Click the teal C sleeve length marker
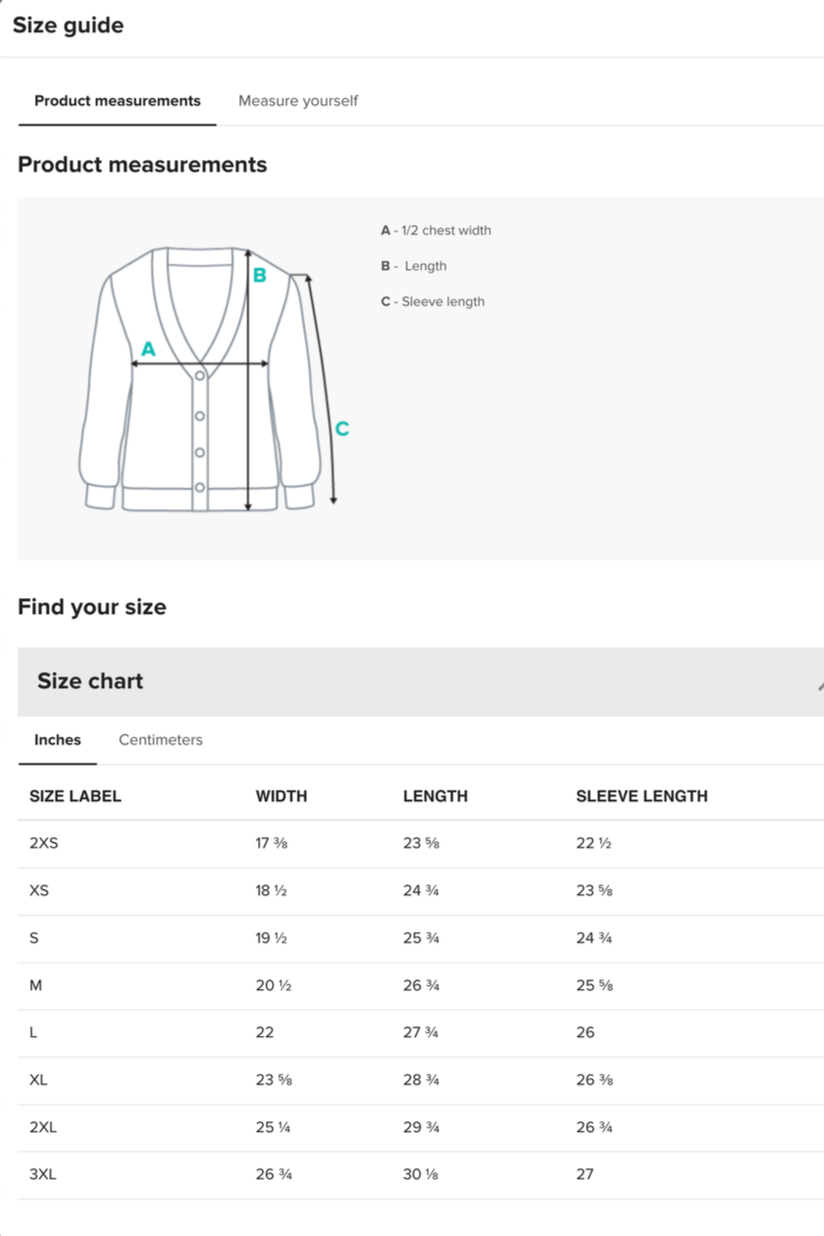The image size is (824, 1236). pyautogui.click(x=342, y=428)
